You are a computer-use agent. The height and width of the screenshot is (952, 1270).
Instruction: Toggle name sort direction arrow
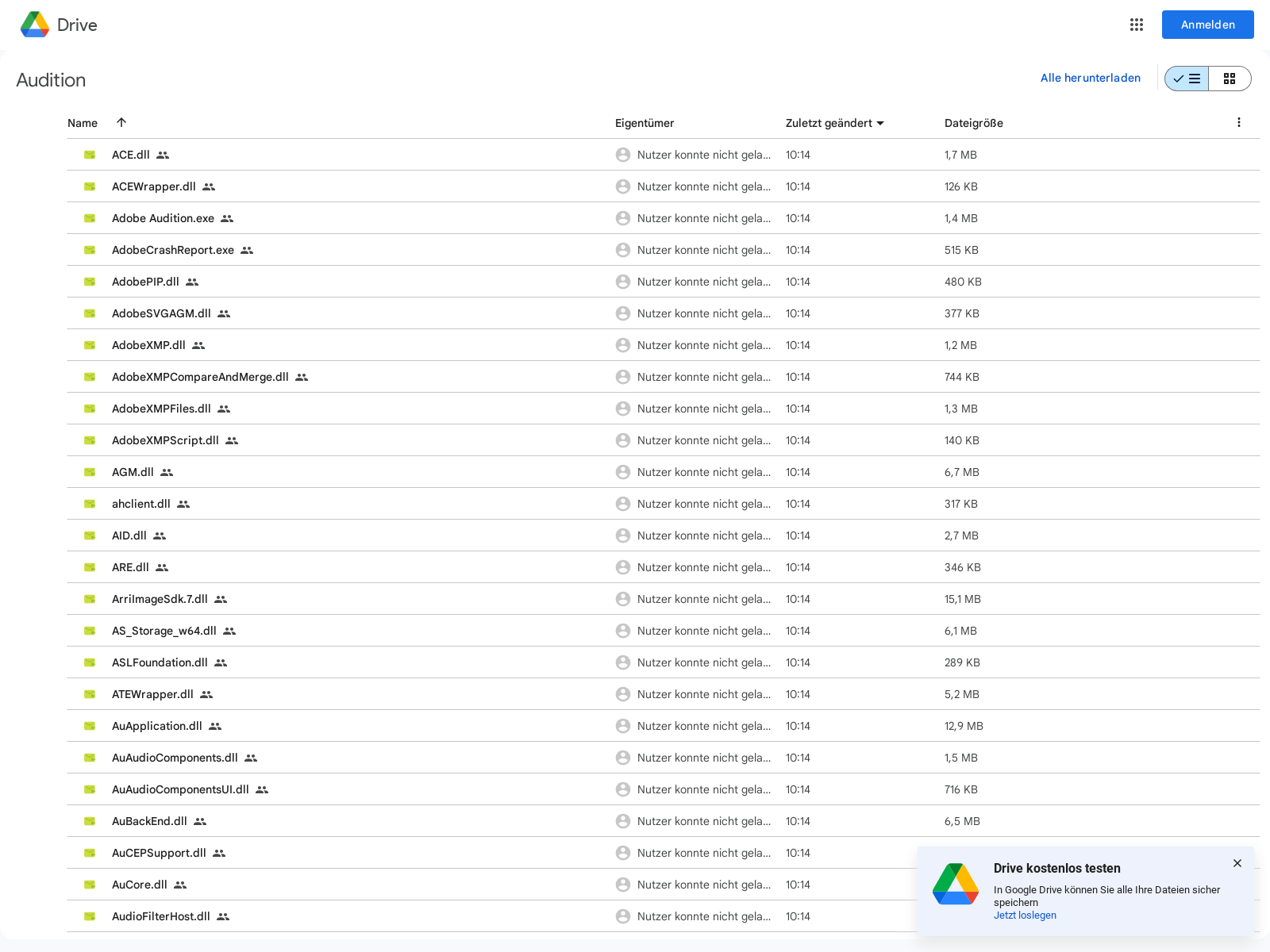[121, 122]
